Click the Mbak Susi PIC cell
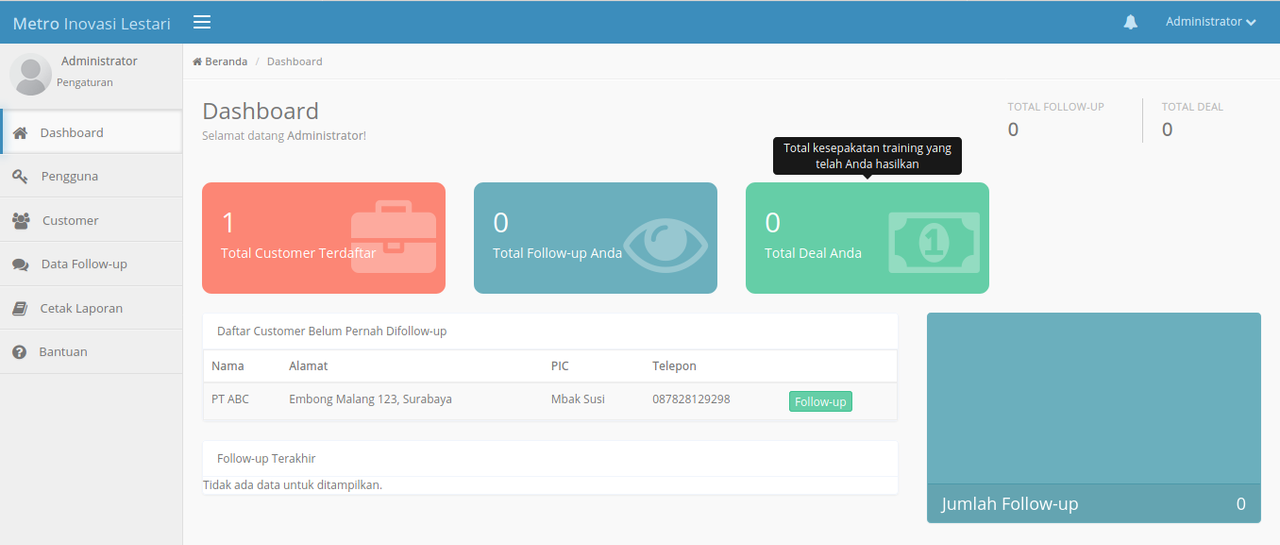 578,399
